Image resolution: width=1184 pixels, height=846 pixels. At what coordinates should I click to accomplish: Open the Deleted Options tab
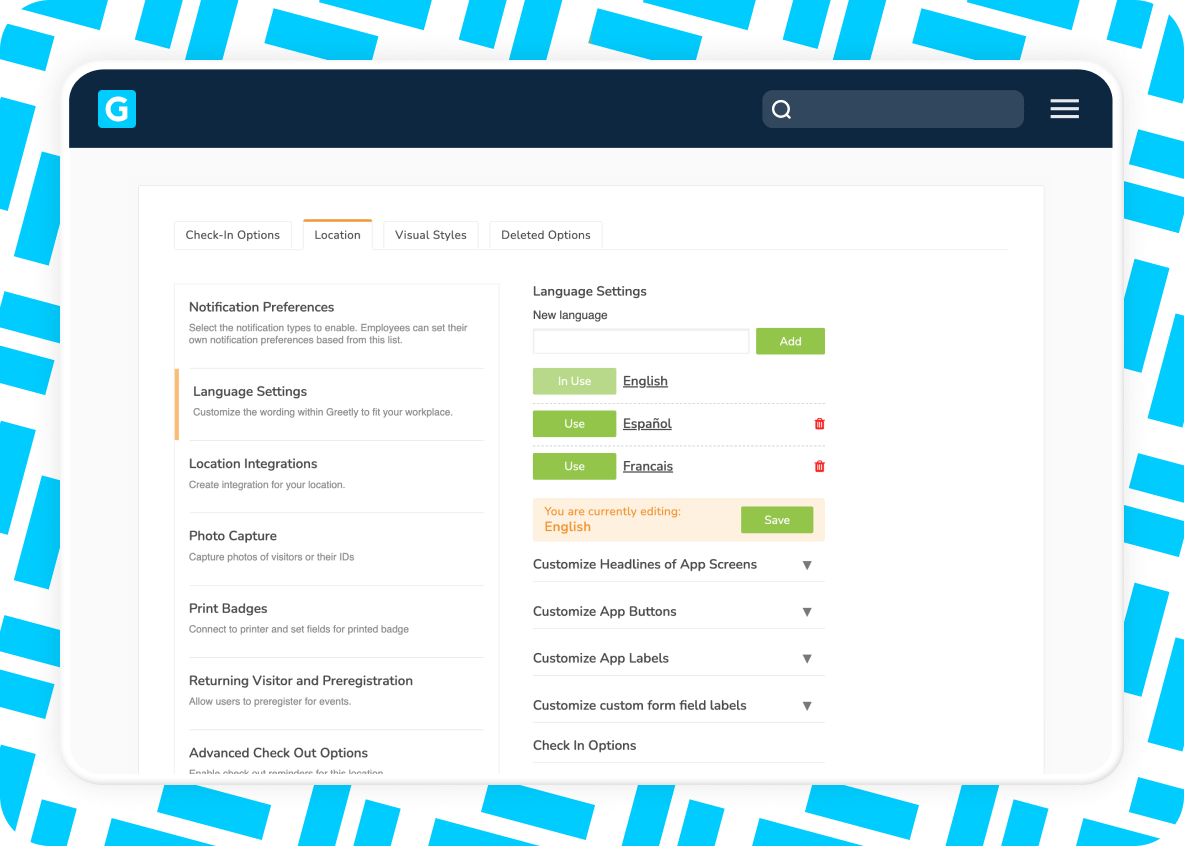[545, 234]
